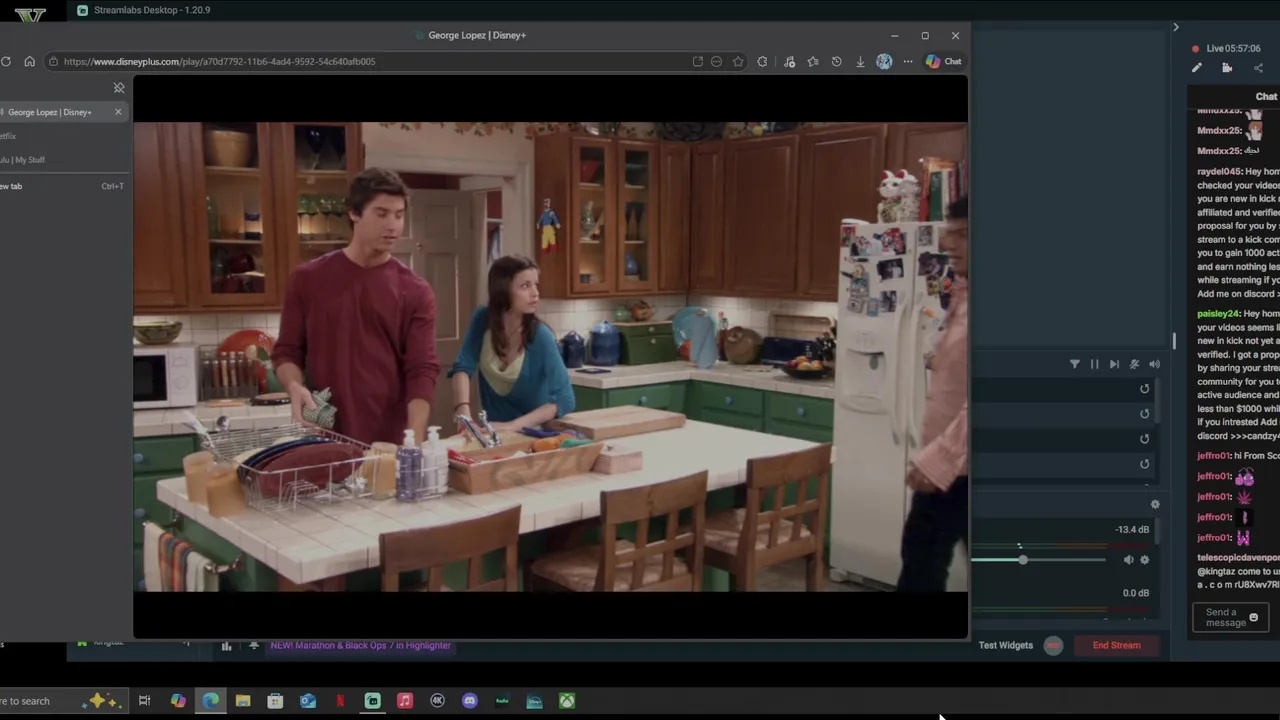The height and width of the screenshot is (720, 1280).
Task: Adjust the mixer volume slider knob
Action: pos(1022,560)
